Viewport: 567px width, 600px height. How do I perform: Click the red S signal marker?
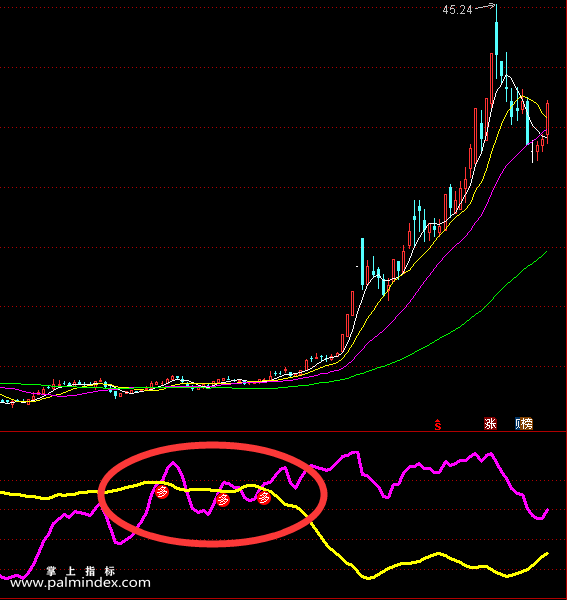(438, 425)
